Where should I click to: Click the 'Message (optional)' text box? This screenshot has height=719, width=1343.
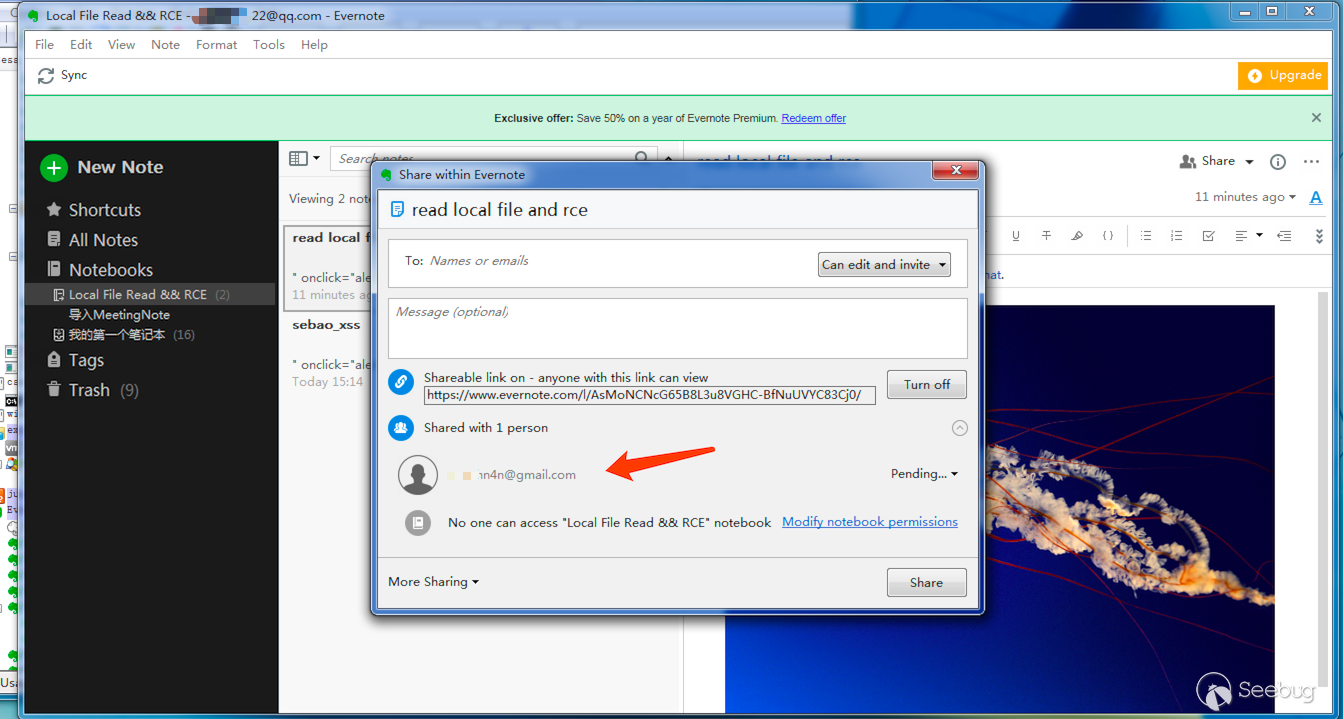678,328
